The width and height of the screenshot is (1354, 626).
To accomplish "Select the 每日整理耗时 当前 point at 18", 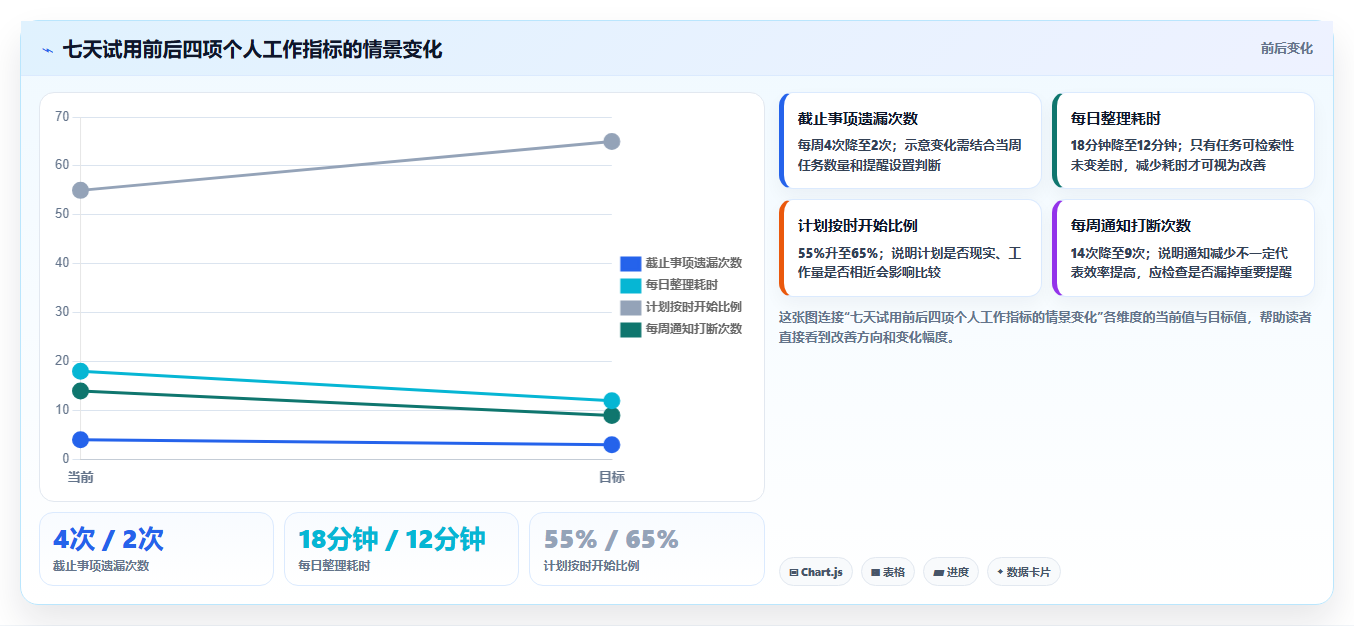I will point(81,371).
